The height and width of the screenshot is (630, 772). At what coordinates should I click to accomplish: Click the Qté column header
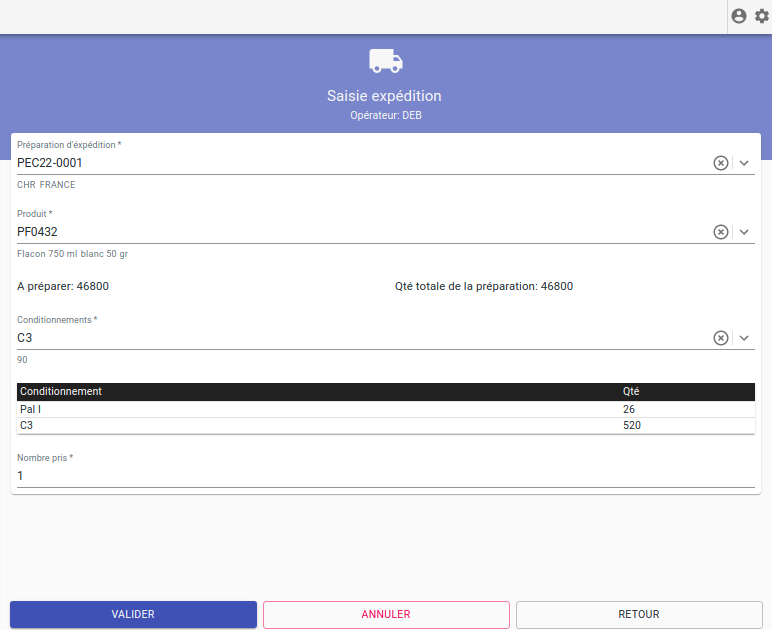click(631, 392)
